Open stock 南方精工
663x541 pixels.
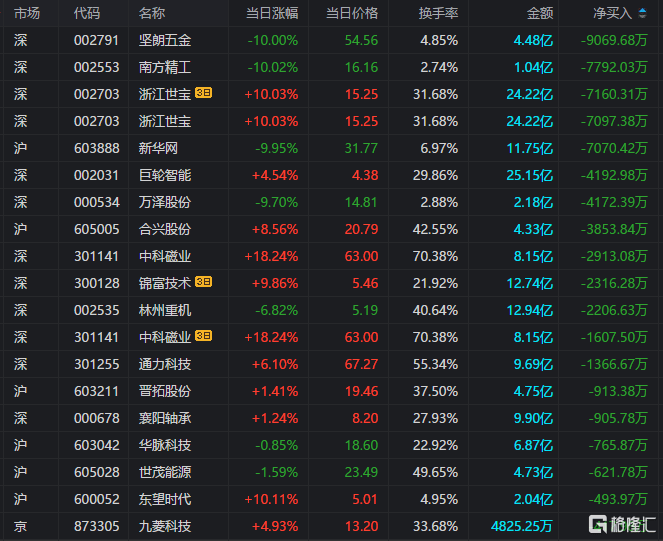[x=165, y=68]
